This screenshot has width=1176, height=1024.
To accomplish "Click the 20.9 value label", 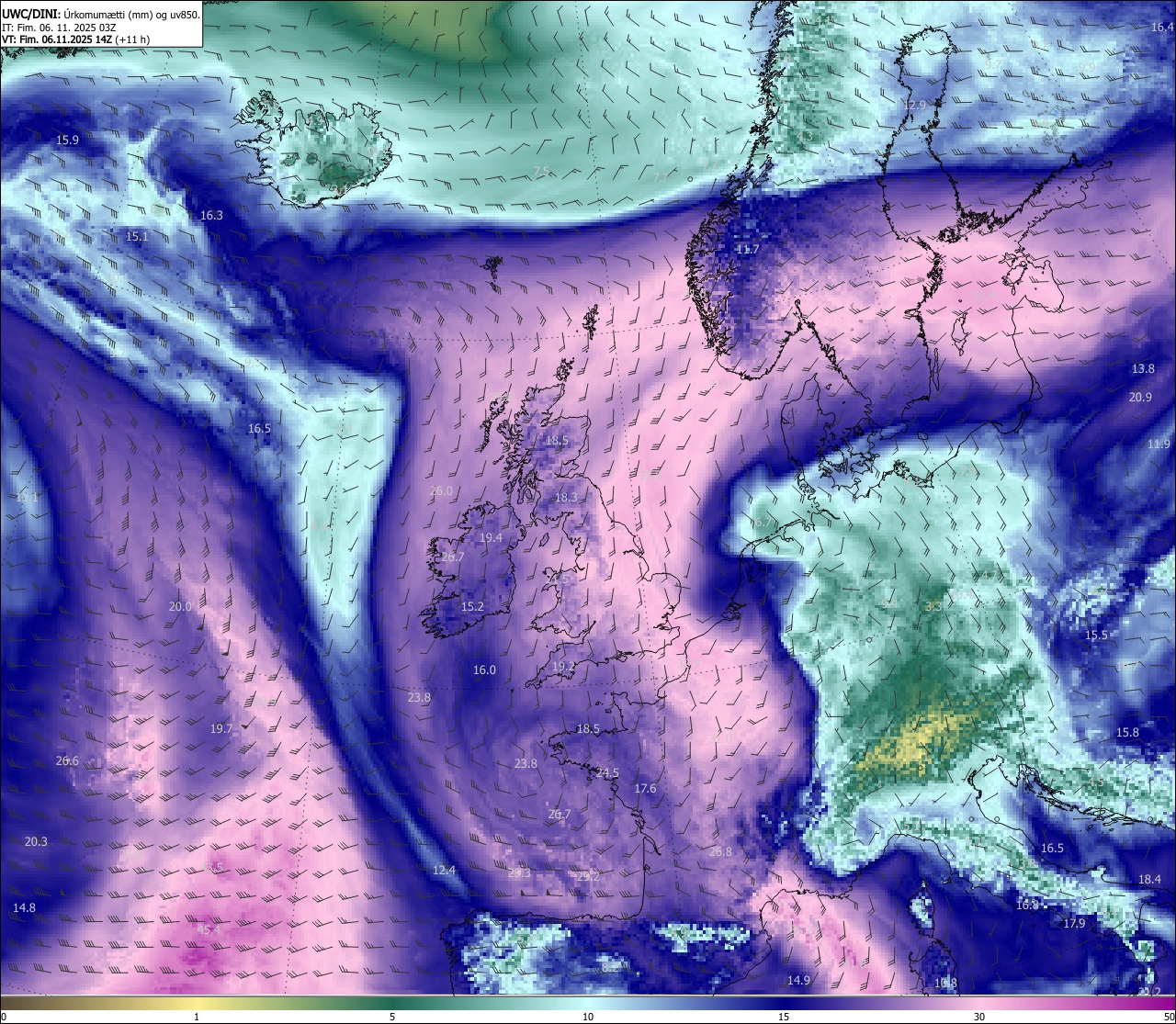I will pyautogui.click(x=1140, y=398).
